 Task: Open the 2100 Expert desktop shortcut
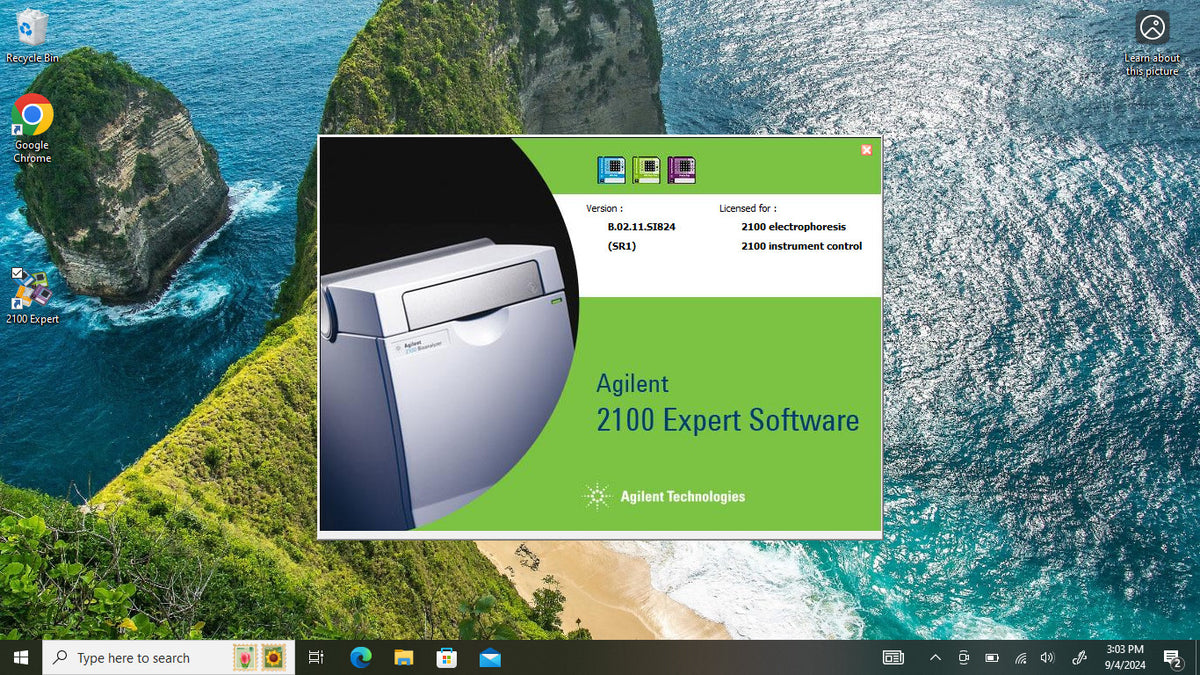[x=32, y=297]
